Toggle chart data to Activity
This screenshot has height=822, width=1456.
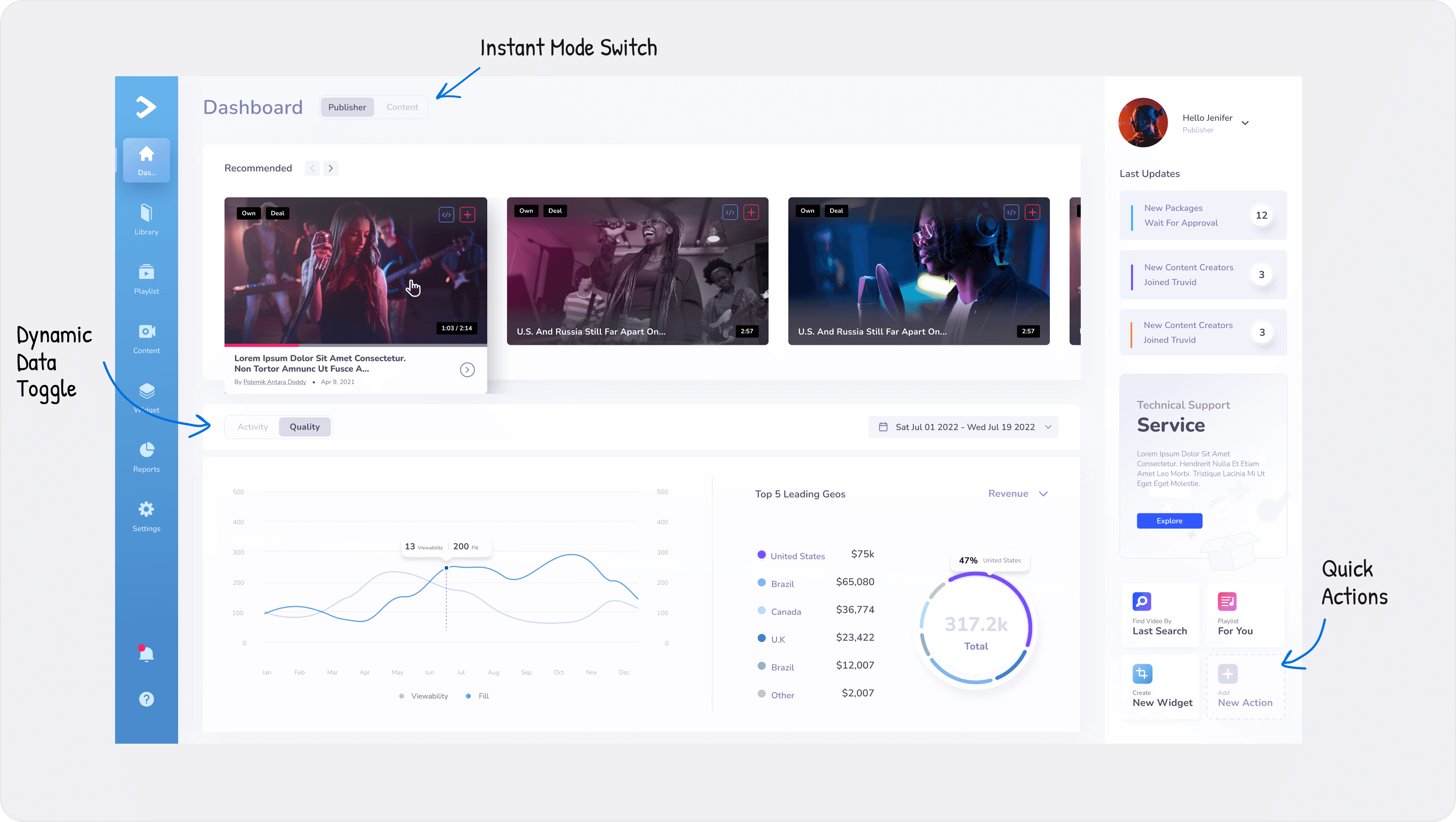[x=253, y=427]
